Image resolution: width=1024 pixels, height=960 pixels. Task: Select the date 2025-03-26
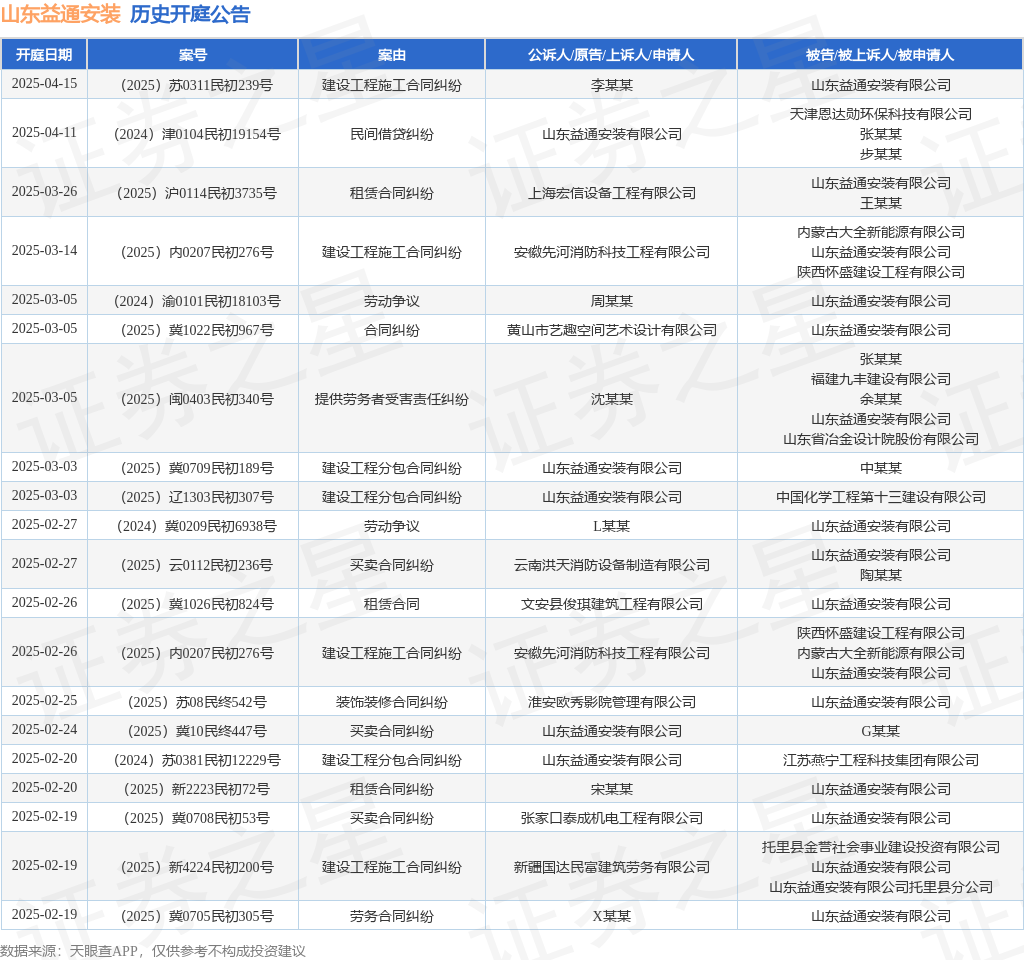click(44, 191)
